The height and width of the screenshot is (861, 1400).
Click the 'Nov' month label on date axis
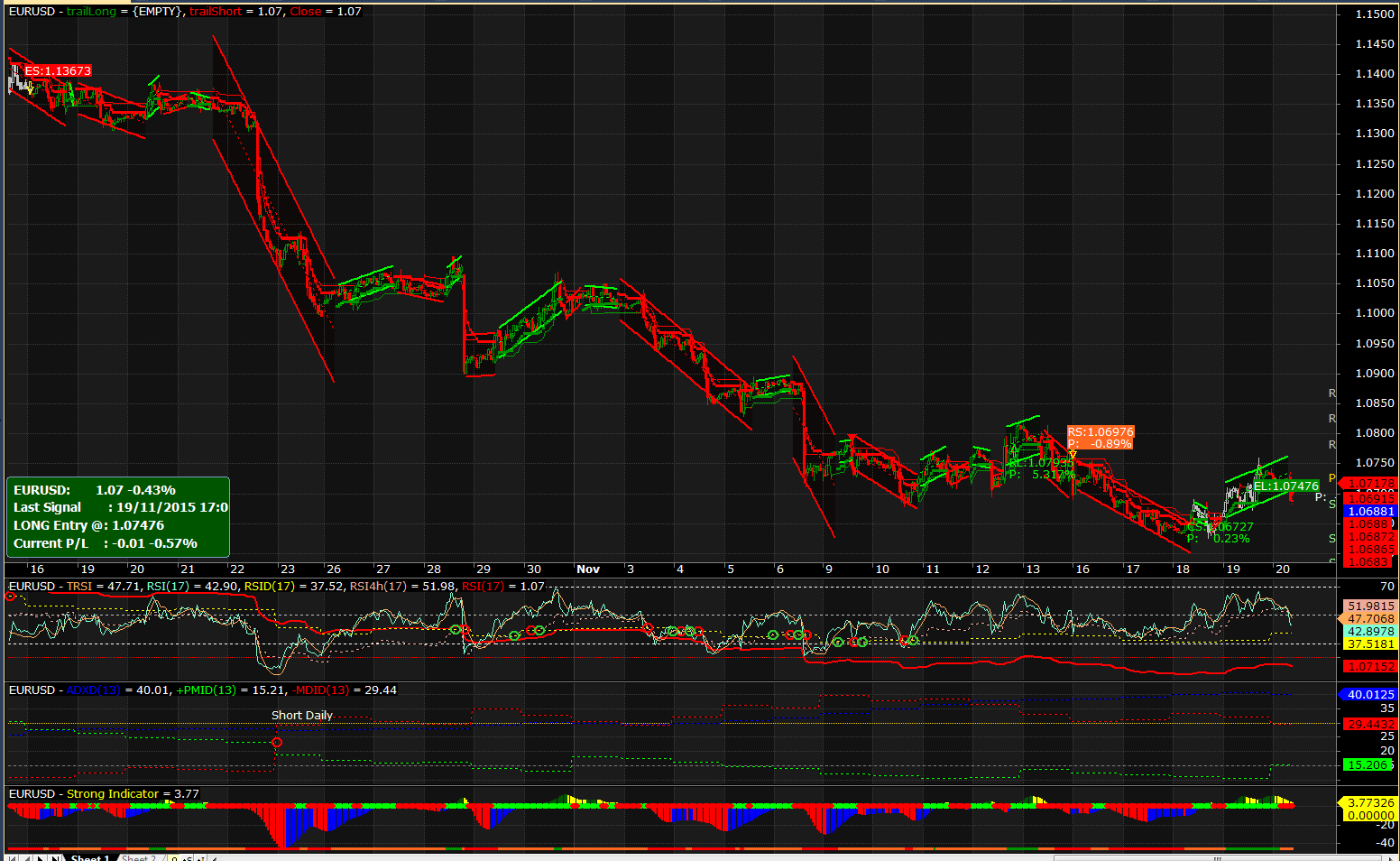tap(588, 569)
